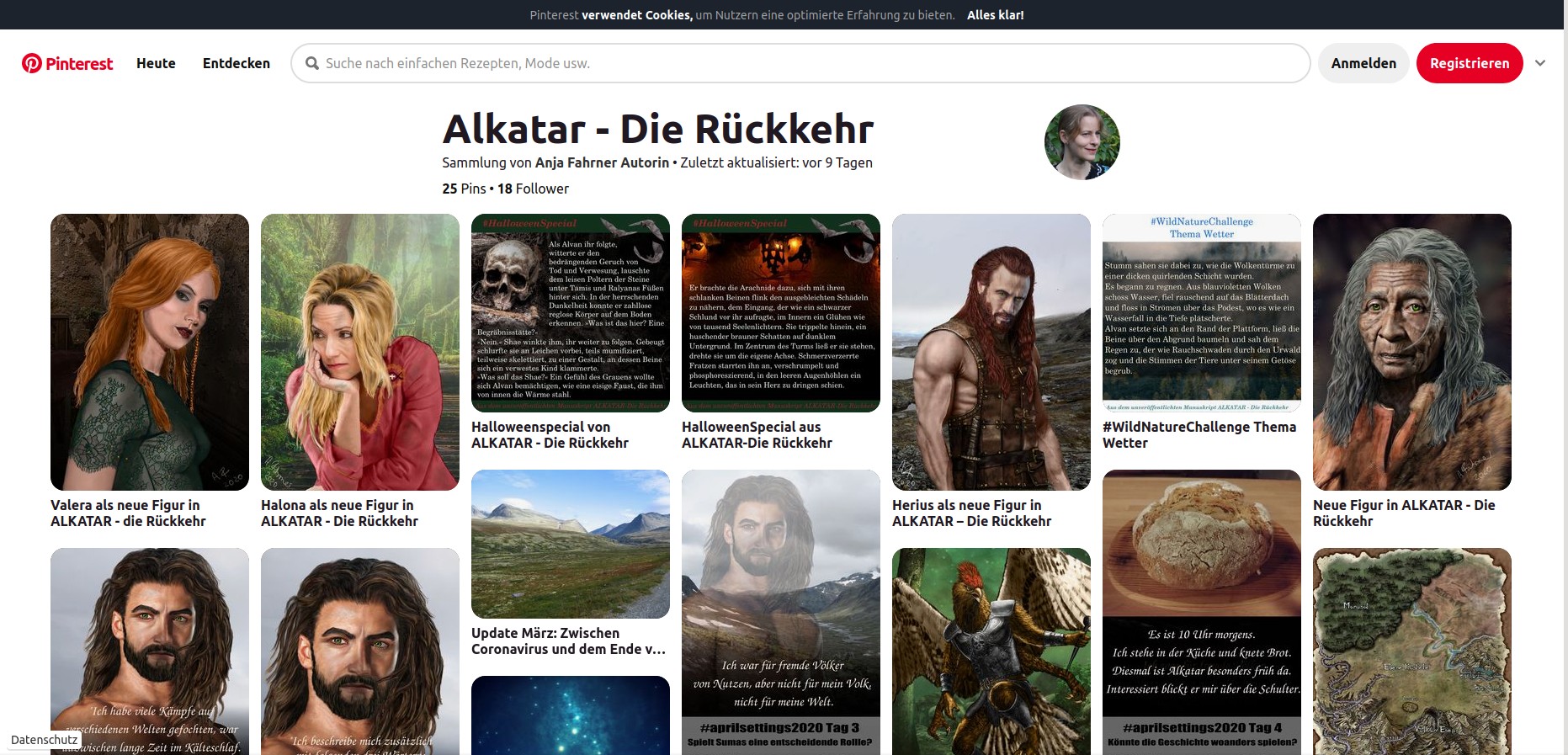Open the mountain landscape pin image

pos(571,544)
